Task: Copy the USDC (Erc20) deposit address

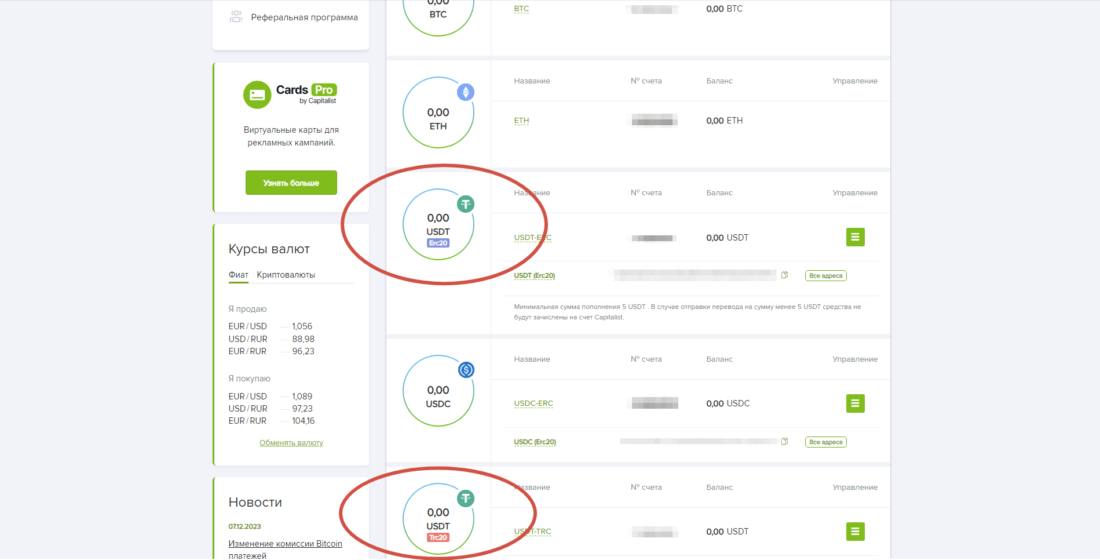Action: pyautogui.click(x=785, y=441)
